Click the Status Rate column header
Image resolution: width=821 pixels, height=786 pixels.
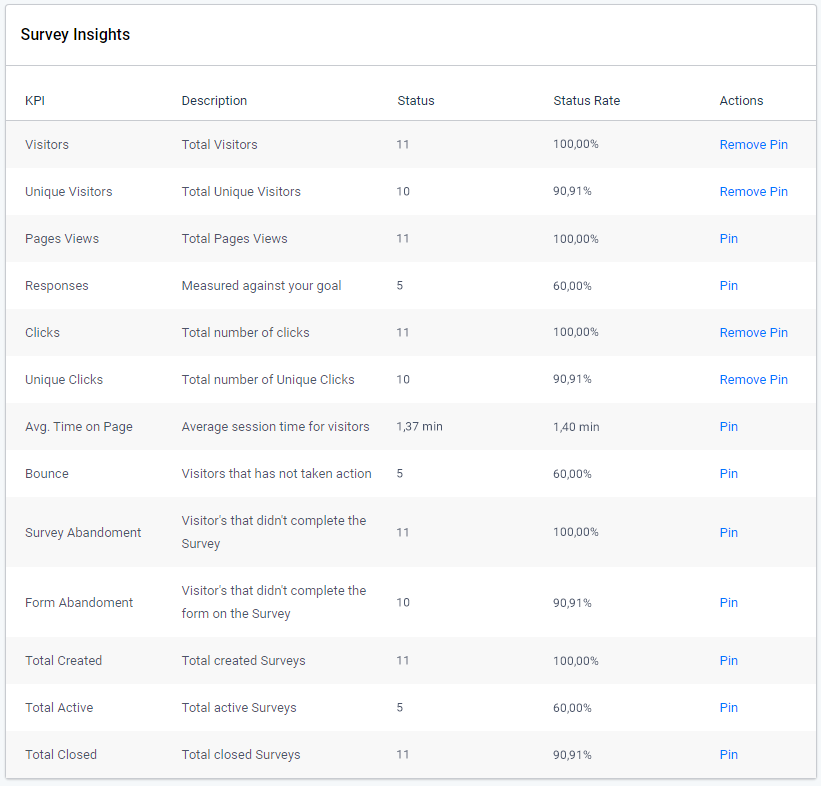(x=586, y=100)
